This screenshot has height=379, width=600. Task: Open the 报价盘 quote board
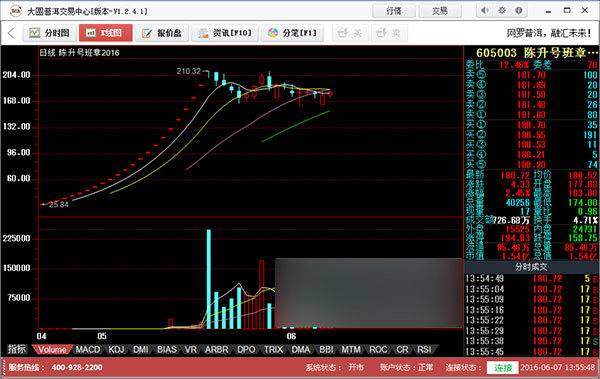(162, 33)
